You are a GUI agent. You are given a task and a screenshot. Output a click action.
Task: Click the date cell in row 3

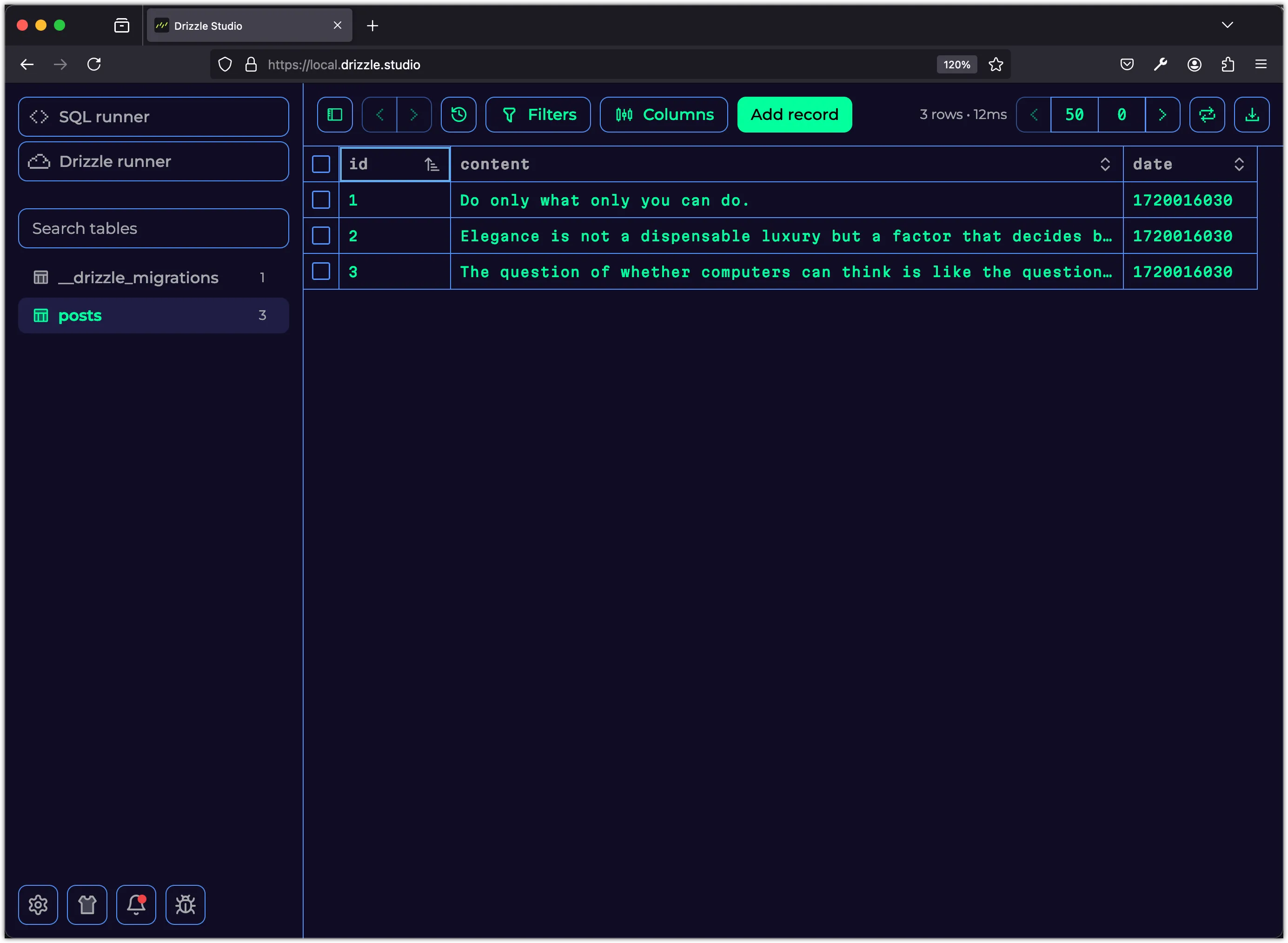1190,272
